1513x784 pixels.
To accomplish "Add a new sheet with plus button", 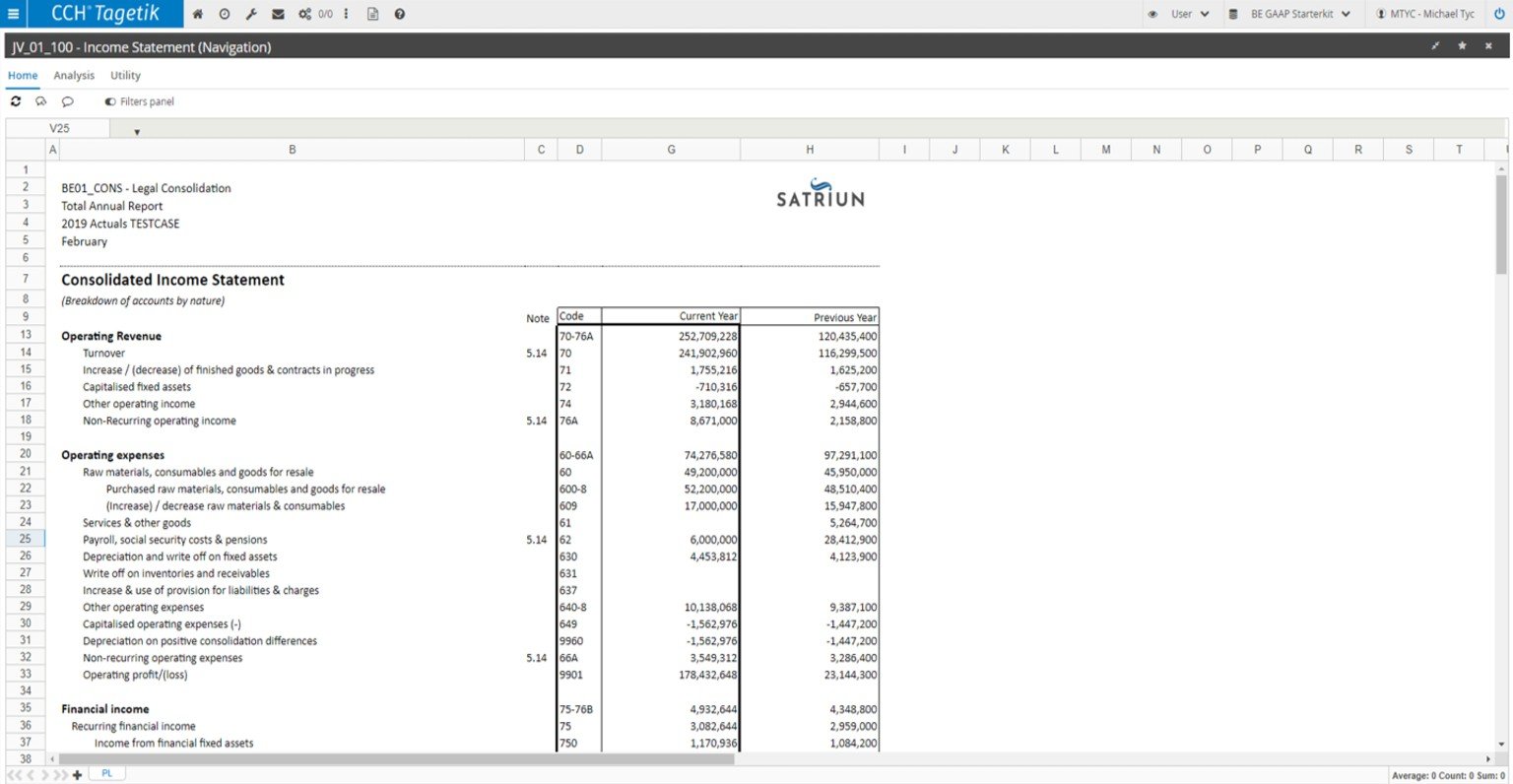I will point(78,775).
